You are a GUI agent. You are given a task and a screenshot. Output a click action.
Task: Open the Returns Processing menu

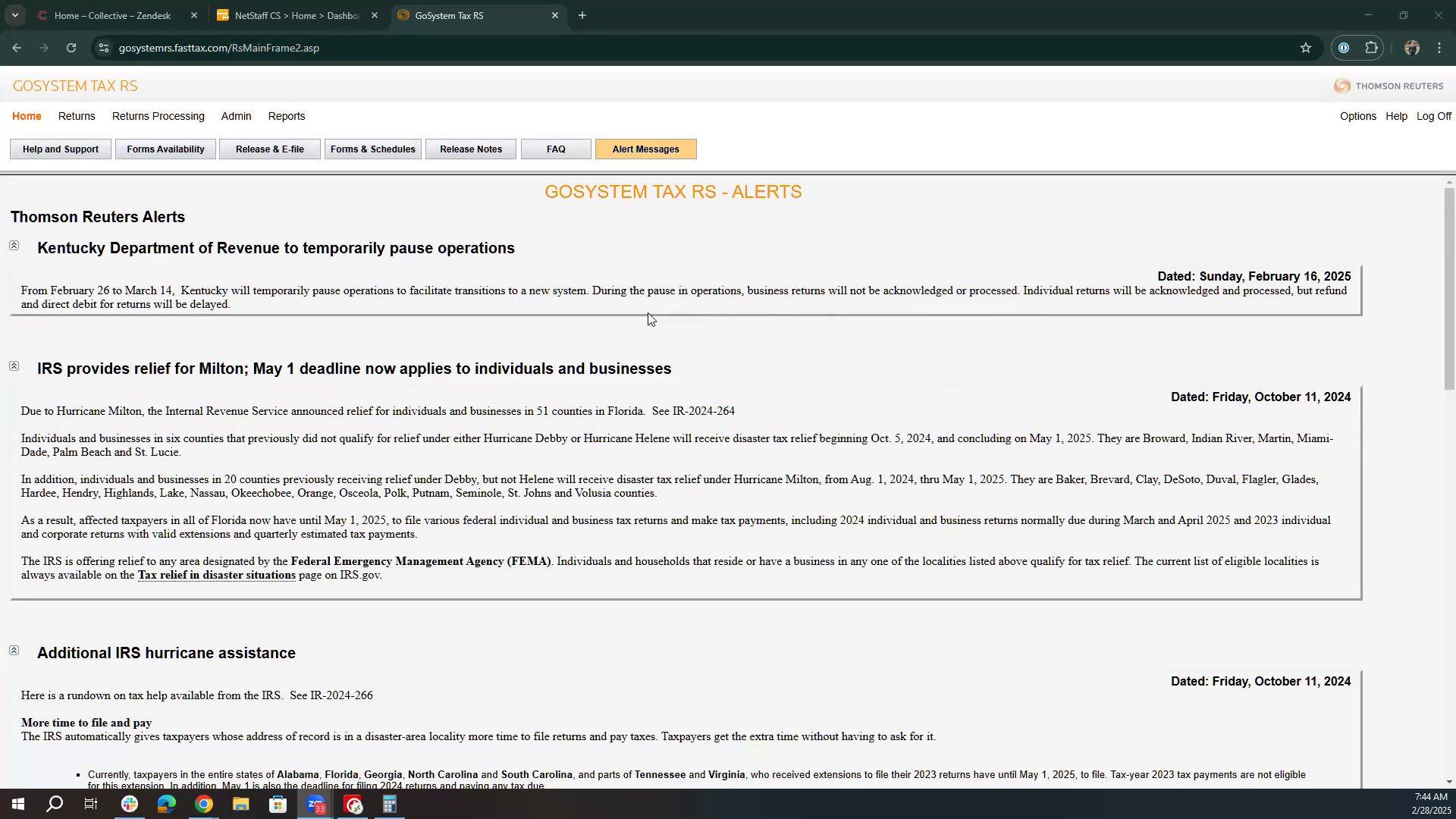point(158,116)
